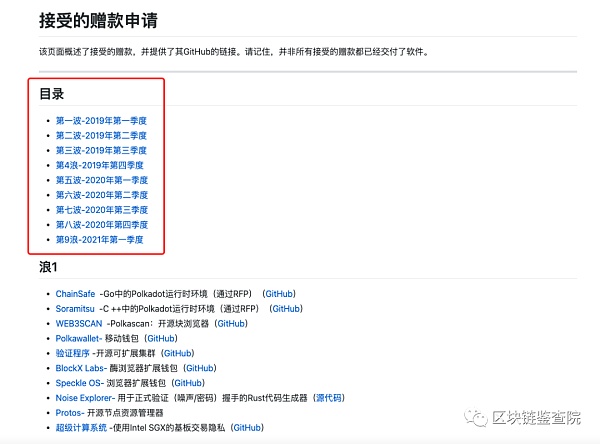Open the Speckle OS link

coord(78,383)
